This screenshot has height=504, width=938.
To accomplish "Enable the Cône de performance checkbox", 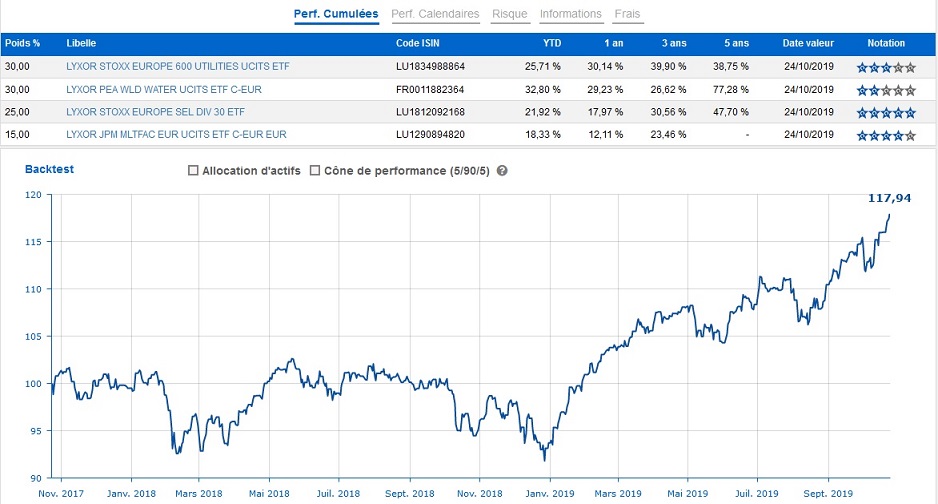I will pos(315,170).
